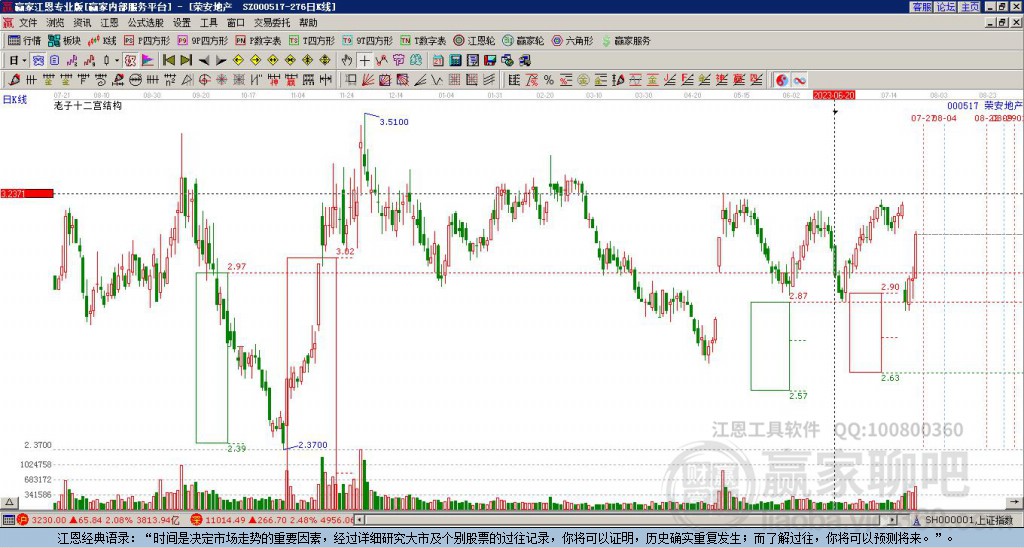Click the infinity loop icon

(x=799, y=80)
